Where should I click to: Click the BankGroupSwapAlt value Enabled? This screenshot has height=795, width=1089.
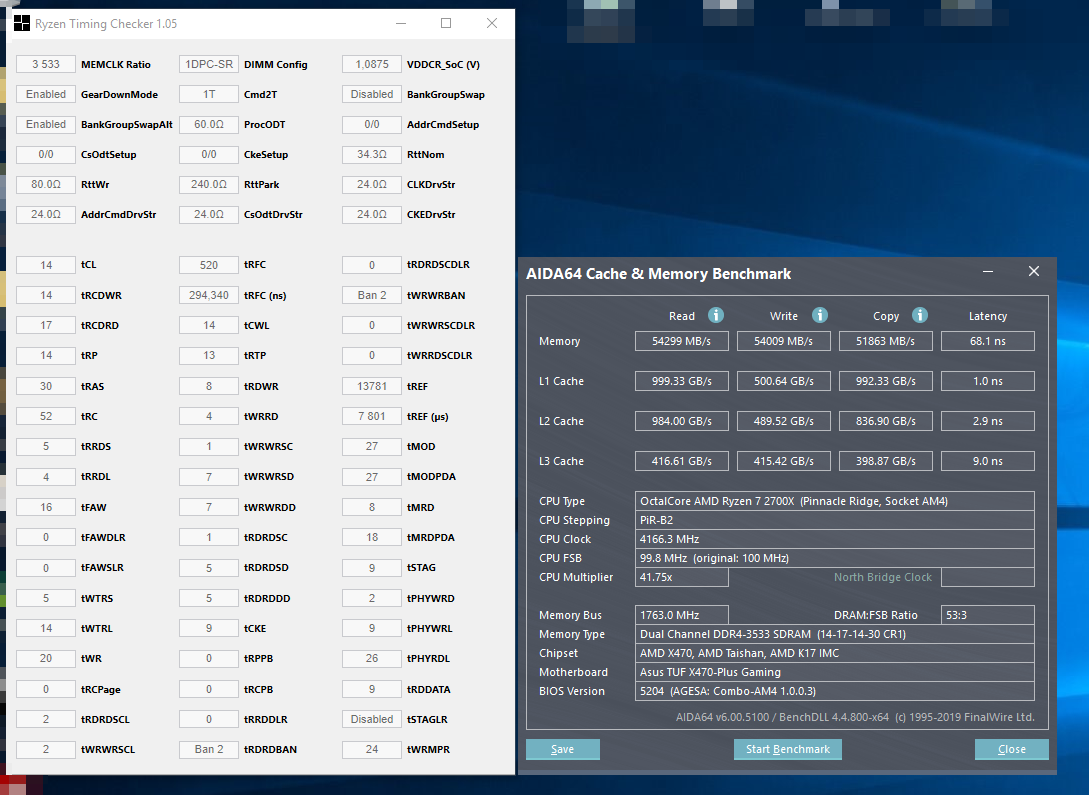pos(46,124)
